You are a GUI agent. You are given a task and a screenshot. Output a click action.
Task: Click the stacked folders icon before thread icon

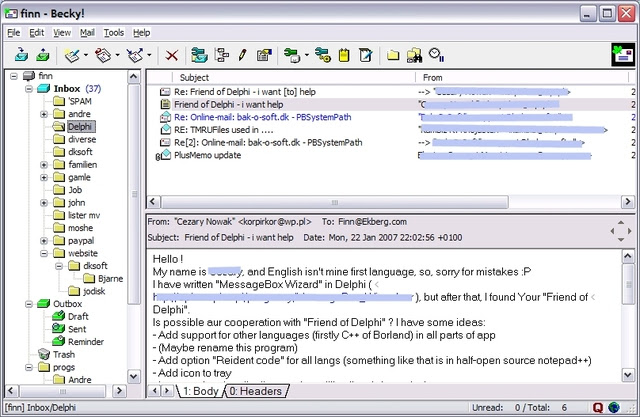(x=200, y=55)
